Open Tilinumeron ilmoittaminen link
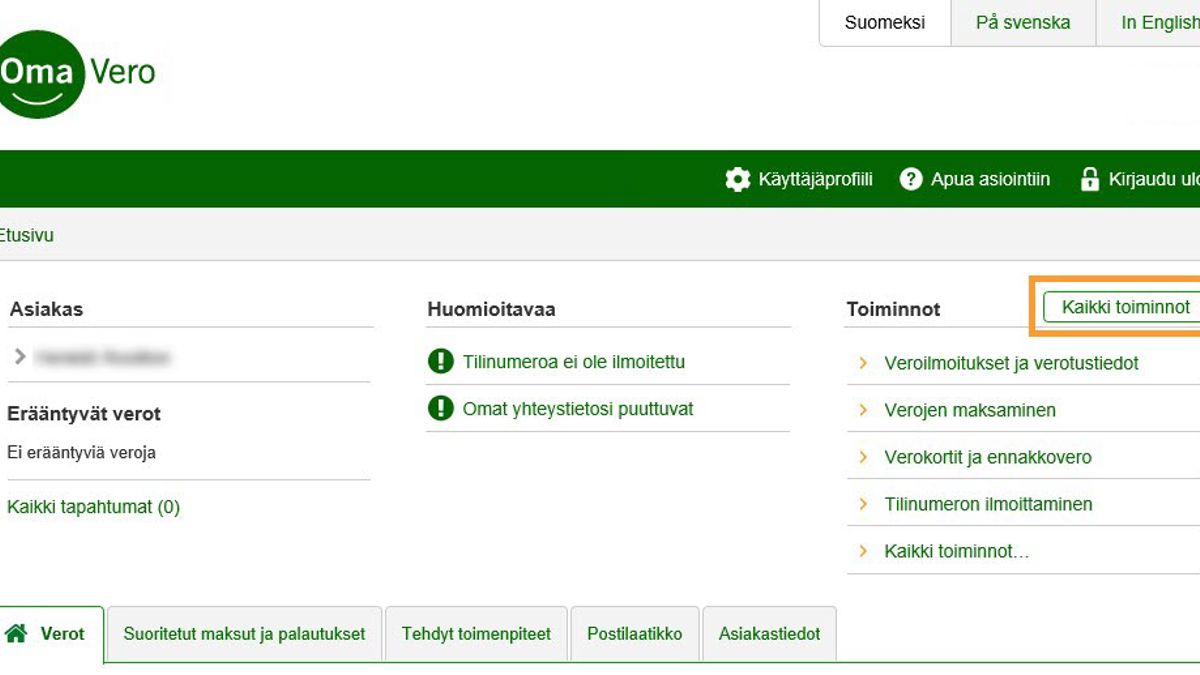The height and width of the screenshot is (675, 1200). tap(988, 504)
